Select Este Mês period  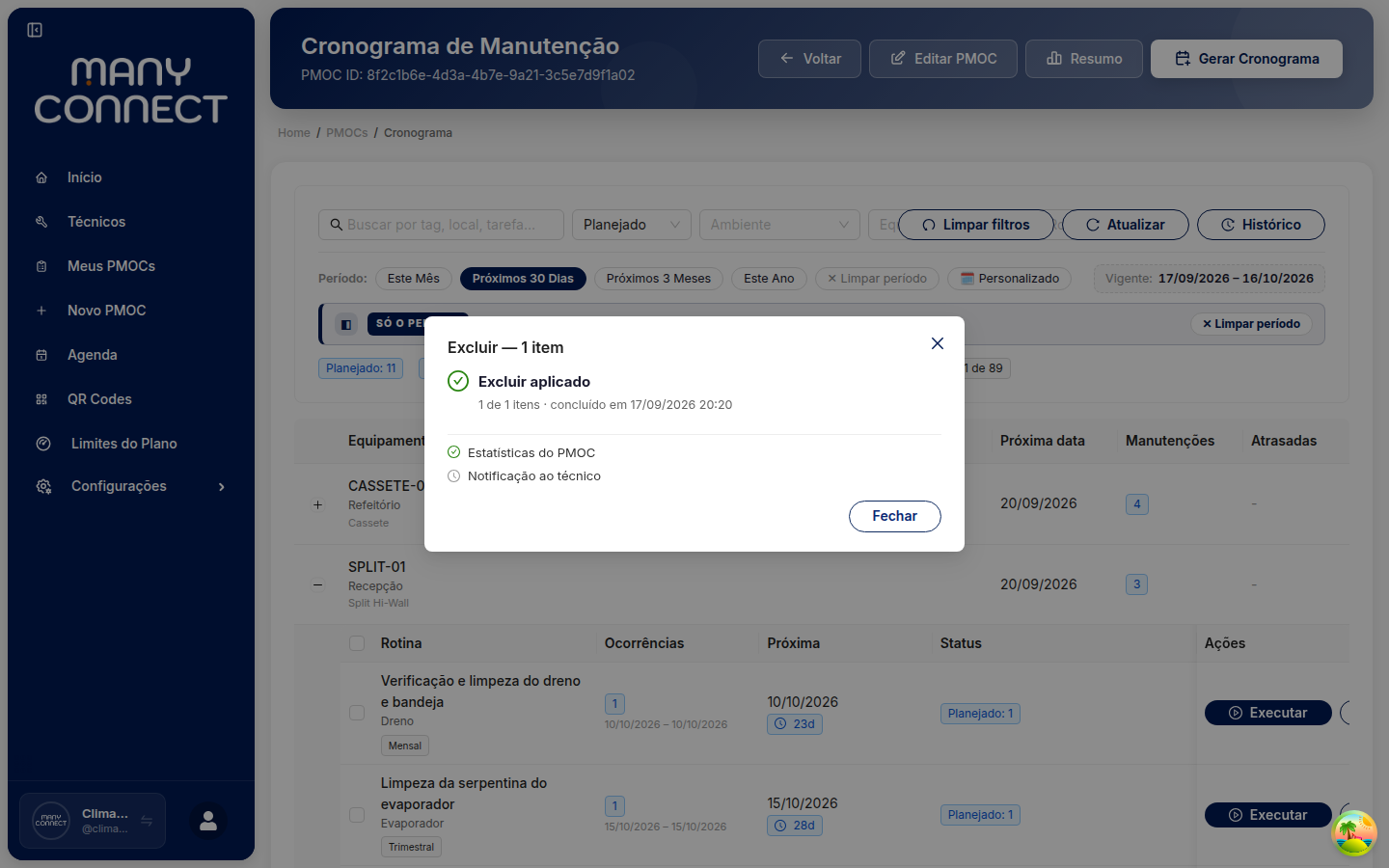click(x=414, y=279)
